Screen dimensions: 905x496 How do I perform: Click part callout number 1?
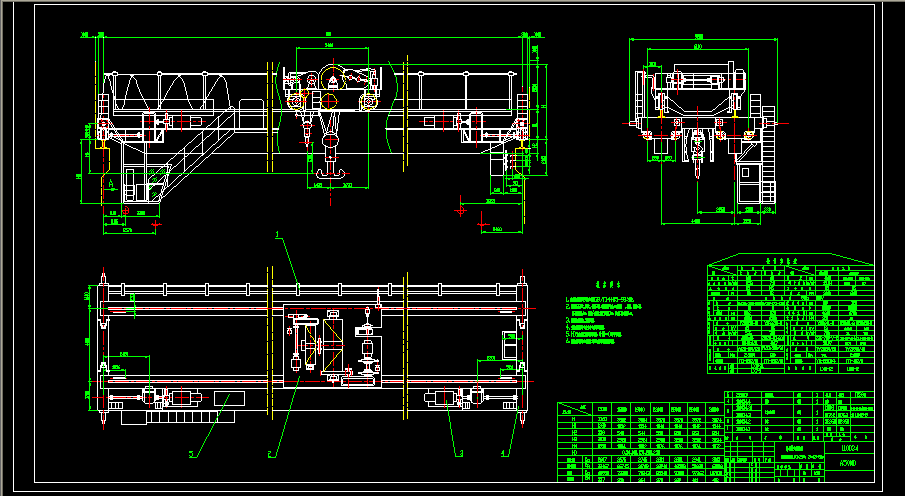(x=278, y=234)
